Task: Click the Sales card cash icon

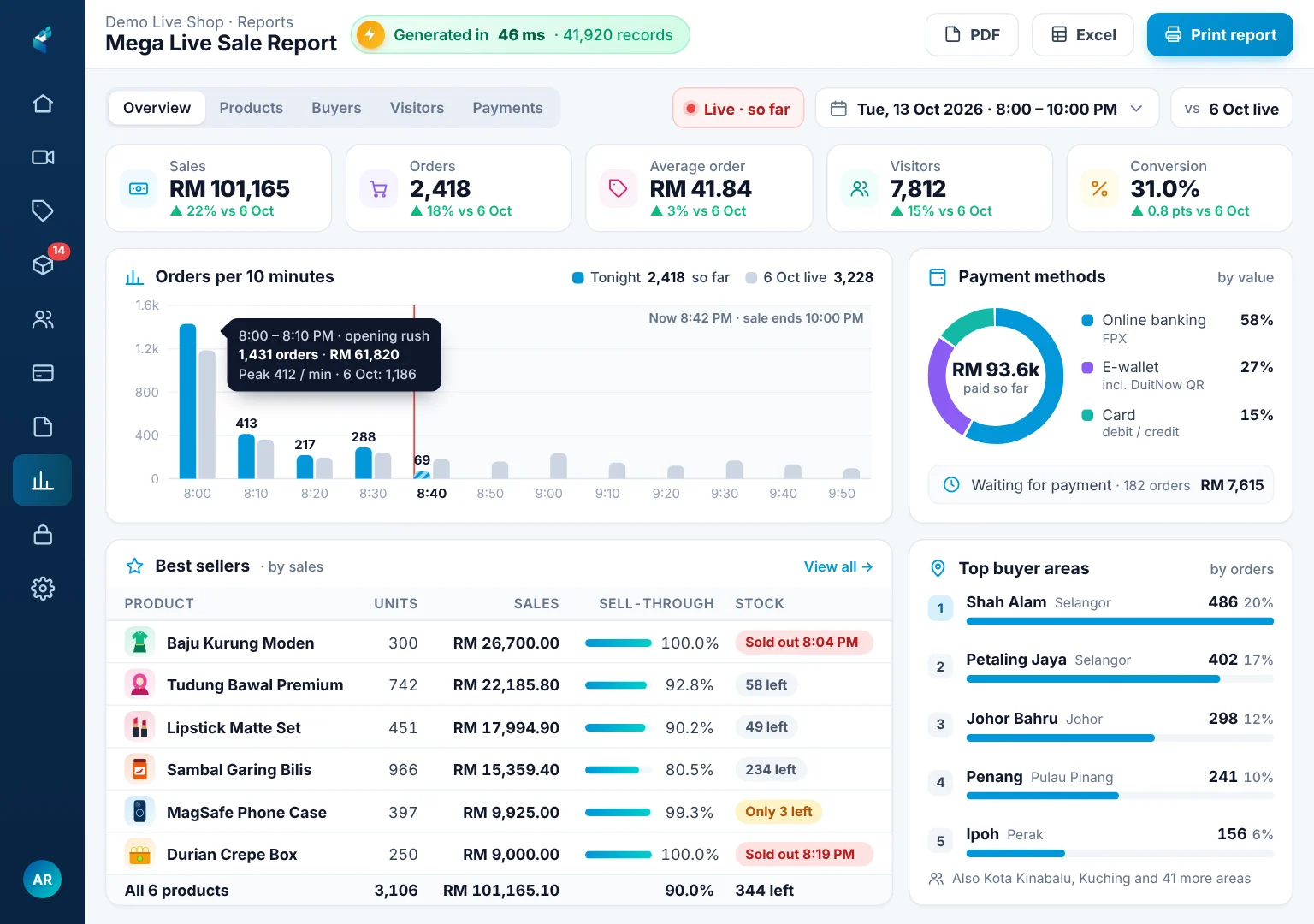Action: 139,188
